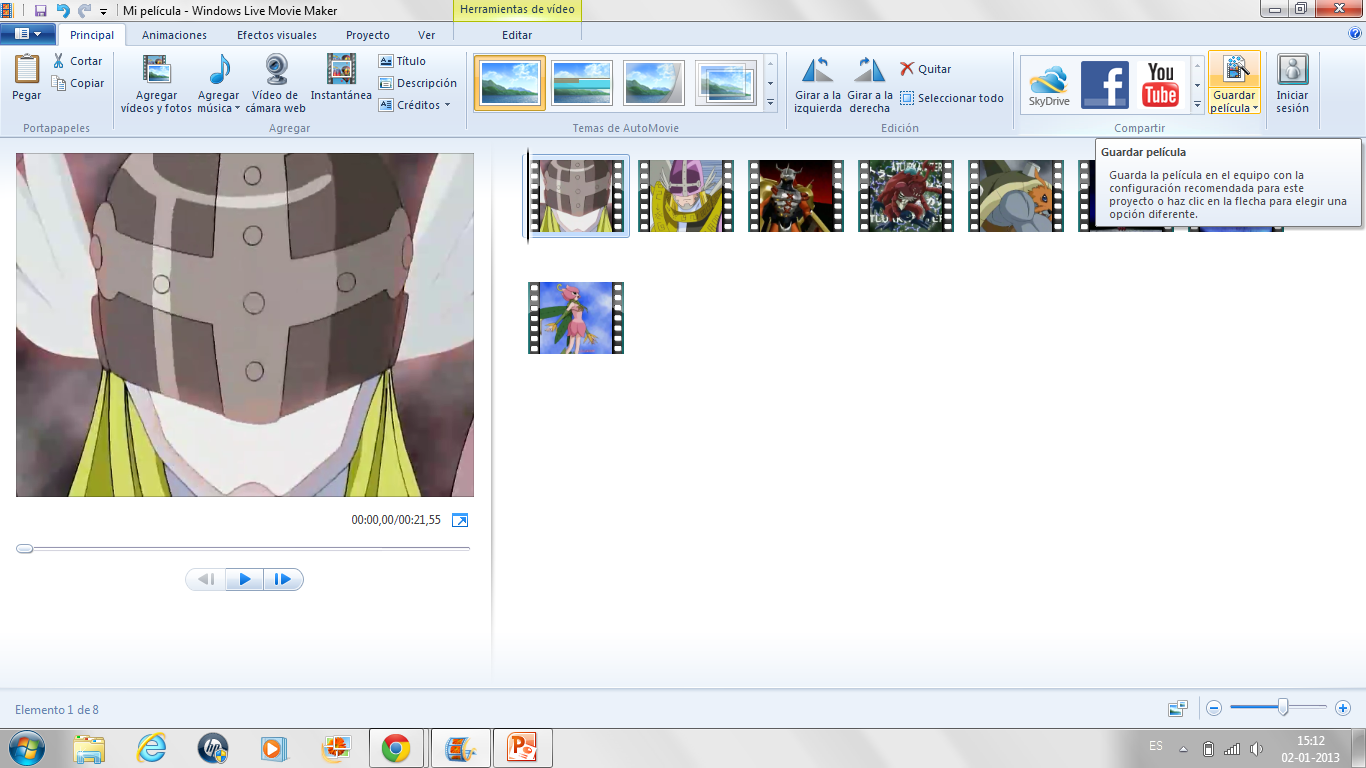Viewport: 1366px width, 768px height.
Task: Open the Efectos visuales tab
Action: (277, 35)
